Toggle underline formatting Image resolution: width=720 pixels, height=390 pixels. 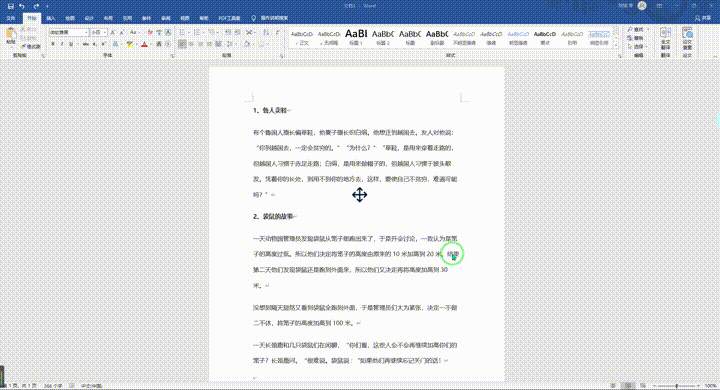point(71,44)
